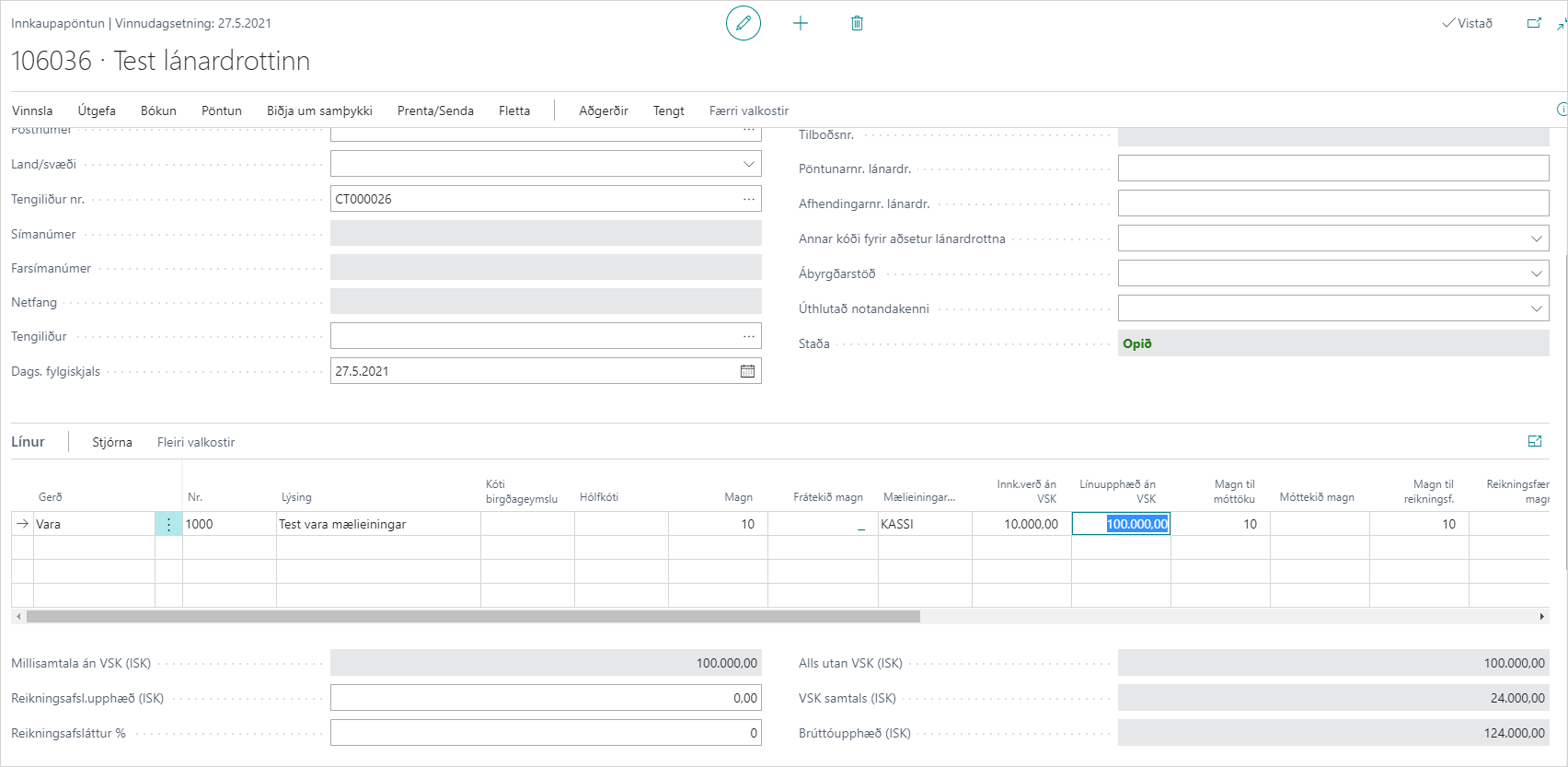This screenshot has width=1568, height=767.
Task: Click the Alls utan VSK (ISK) value
Action: click(1333, 663)
